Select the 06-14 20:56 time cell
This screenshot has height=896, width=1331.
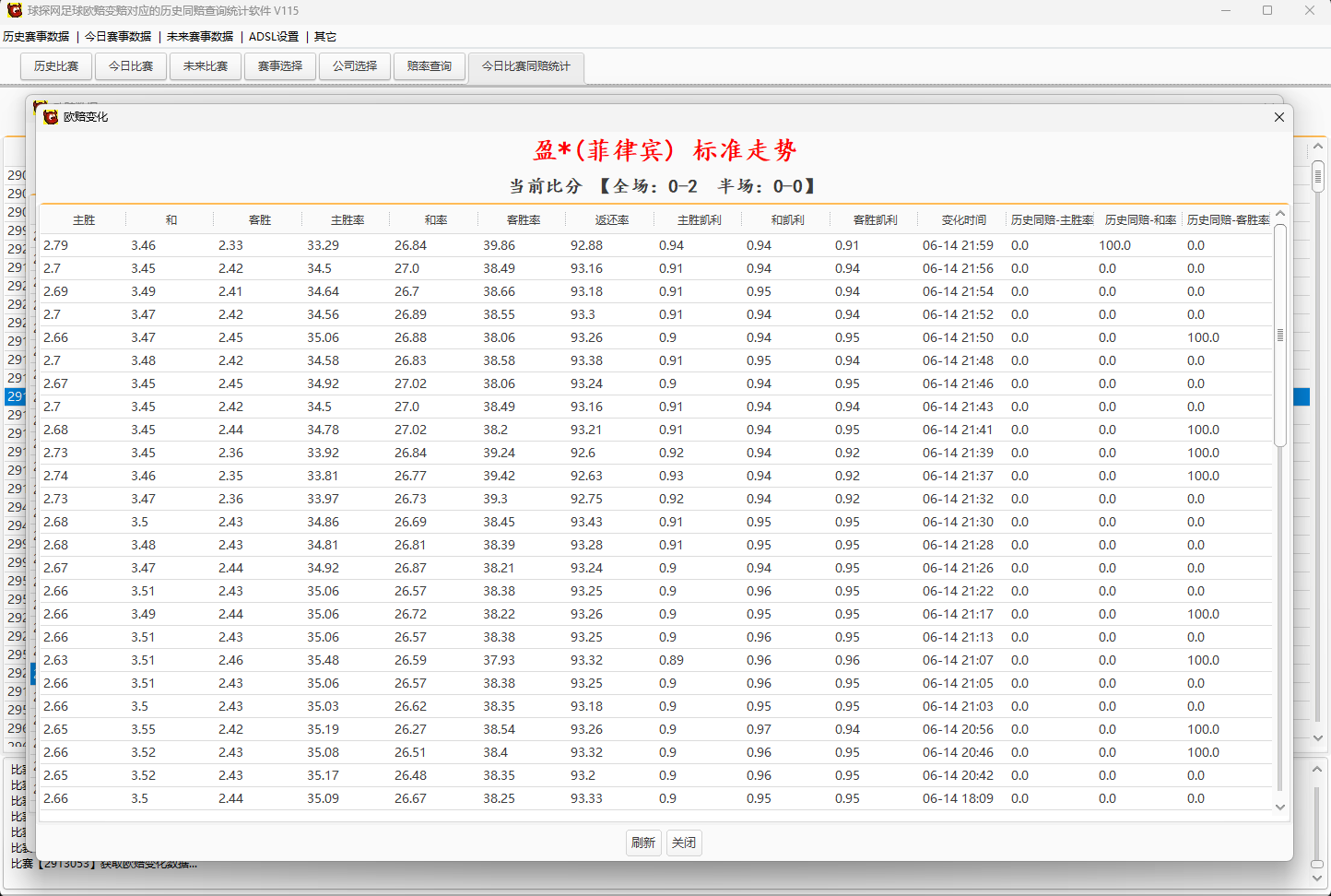point(959,729)
